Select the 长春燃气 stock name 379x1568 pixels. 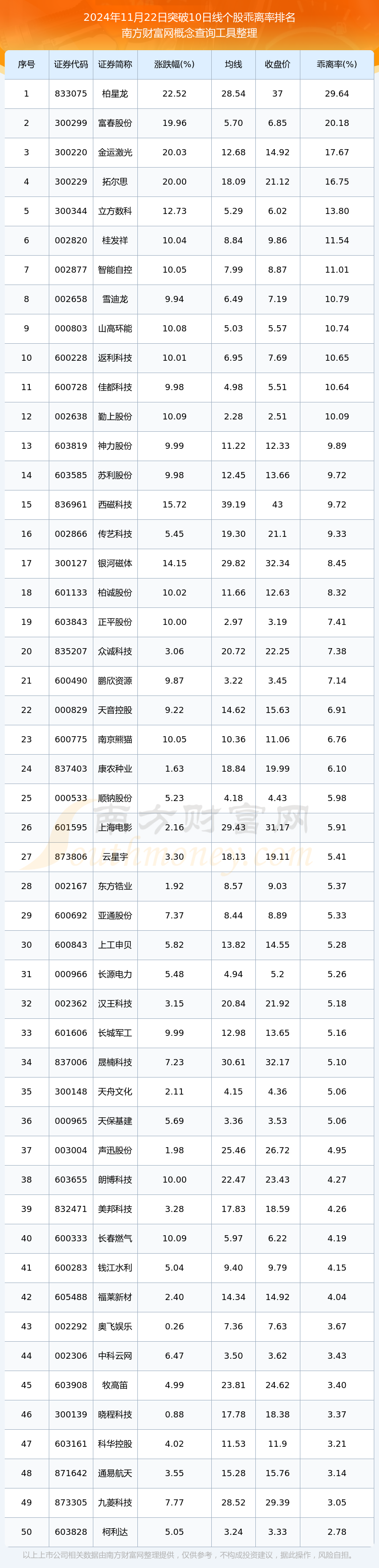[115, 1238]
